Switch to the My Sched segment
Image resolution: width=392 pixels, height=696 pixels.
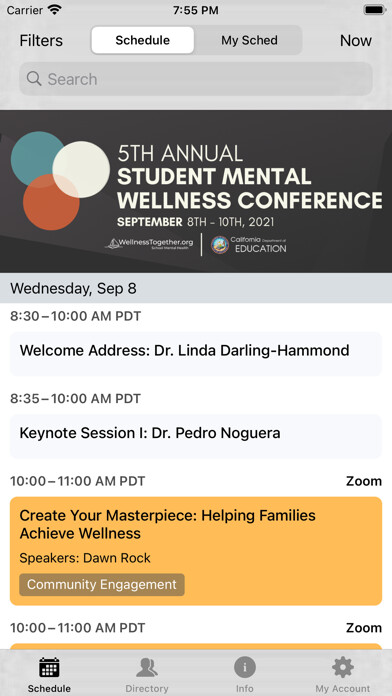(249, 40)
